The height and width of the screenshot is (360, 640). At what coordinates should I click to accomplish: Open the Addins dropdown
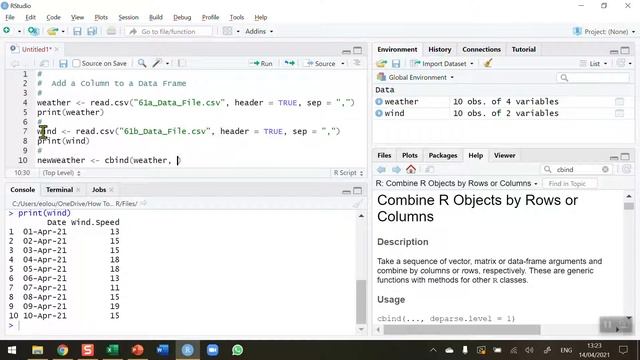[259, 31]
